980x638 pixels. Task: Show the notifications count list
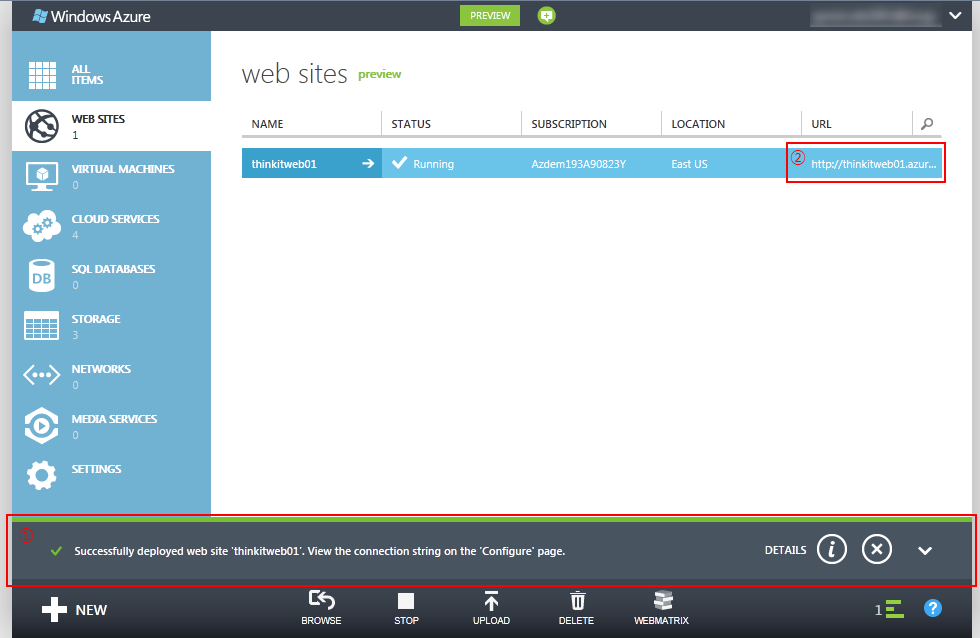pyautogui.click(x=889, y=609)
